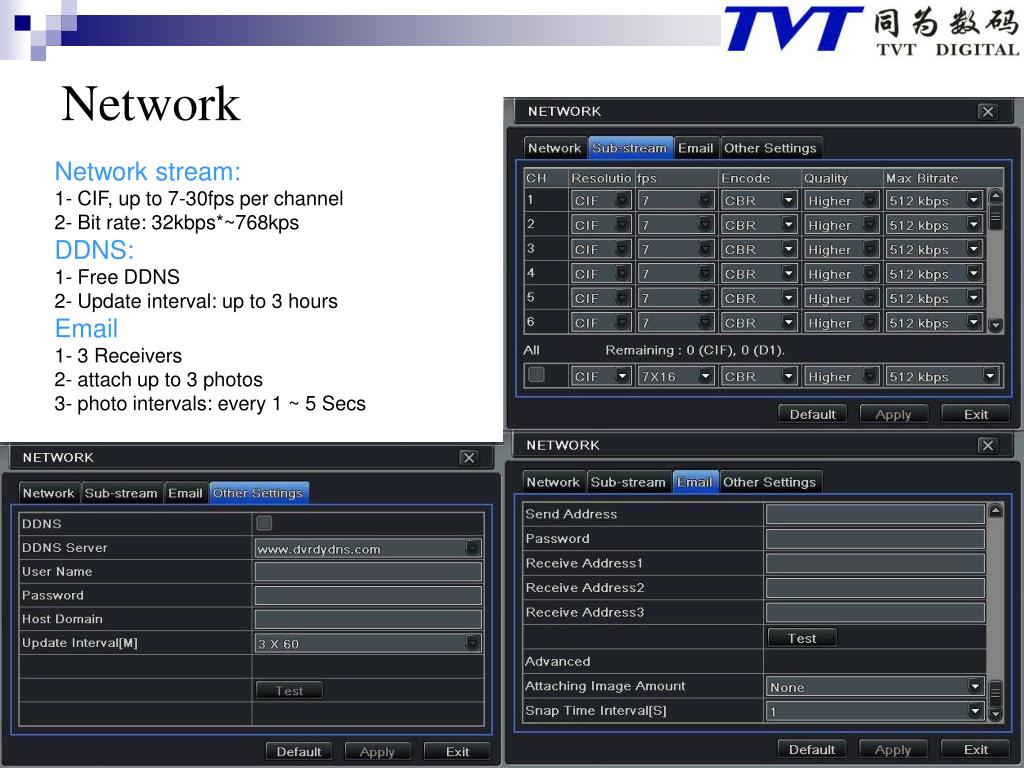Click Default in Sub-stream window

pos(812,414)
